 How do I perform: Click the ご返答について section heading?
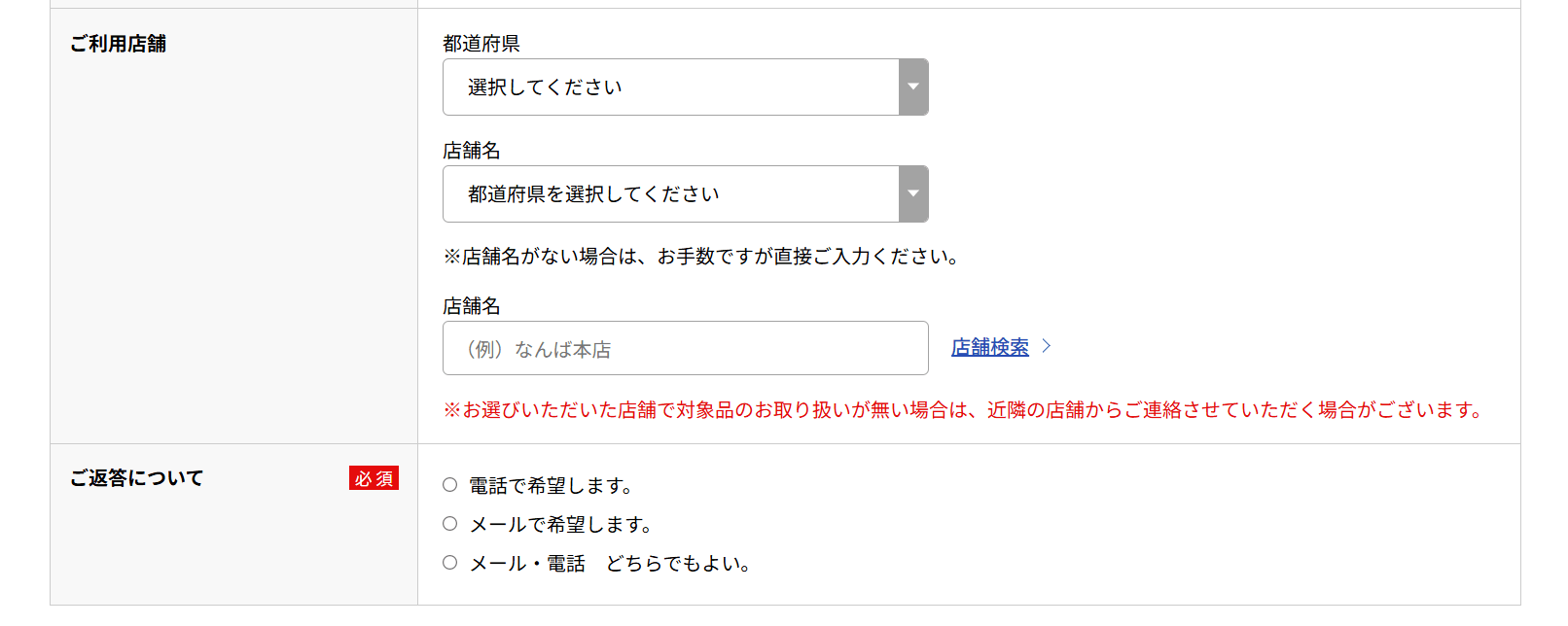click(x=136, y=478)
